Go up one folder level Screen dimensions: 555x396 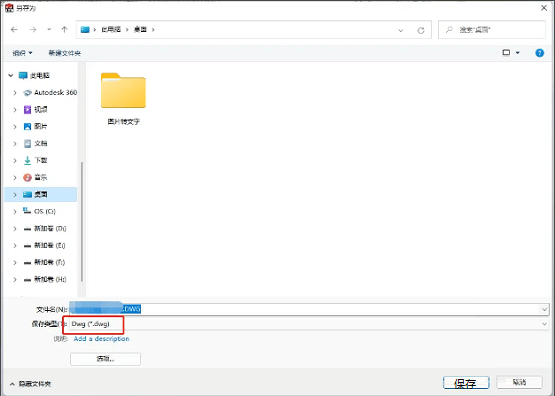click(x=64, y=30)
